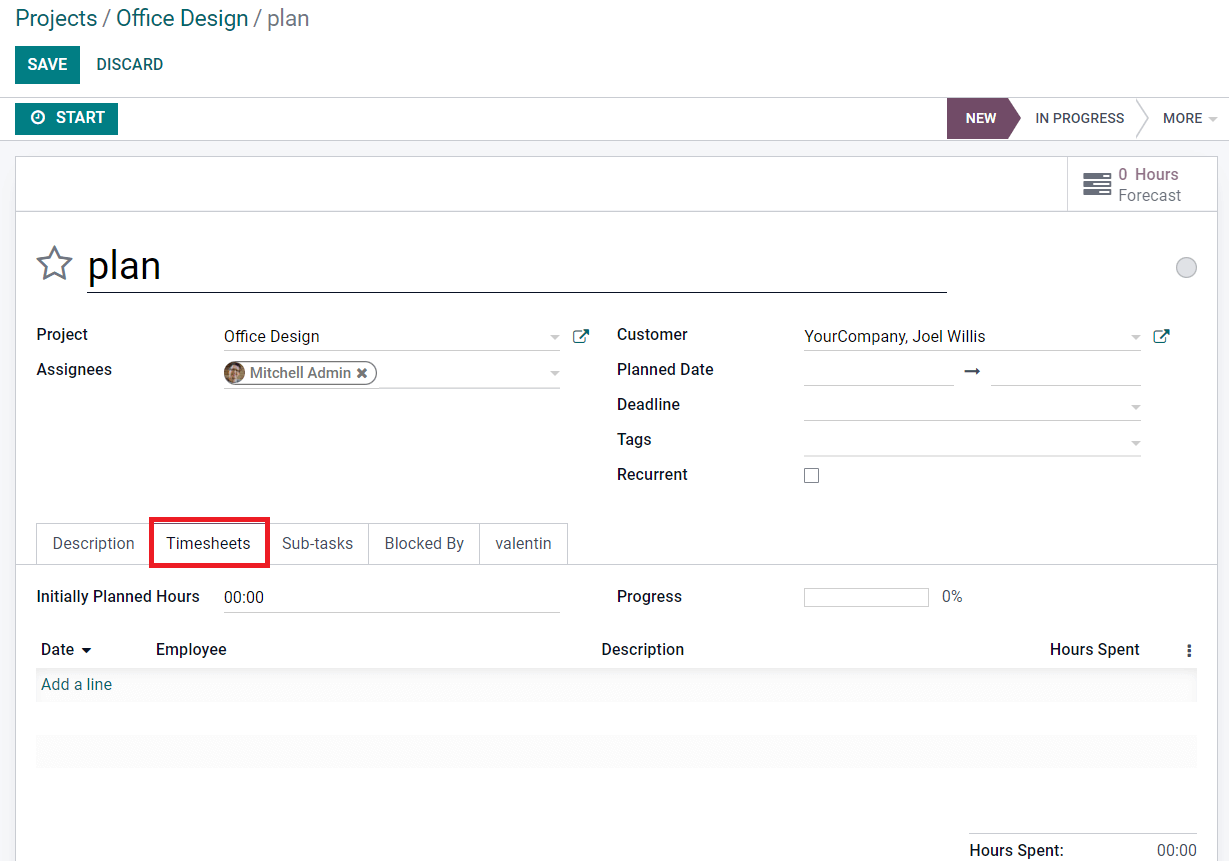Click the SAVE button
This screenshot has width=1229, height=861.
pos(47,65)
